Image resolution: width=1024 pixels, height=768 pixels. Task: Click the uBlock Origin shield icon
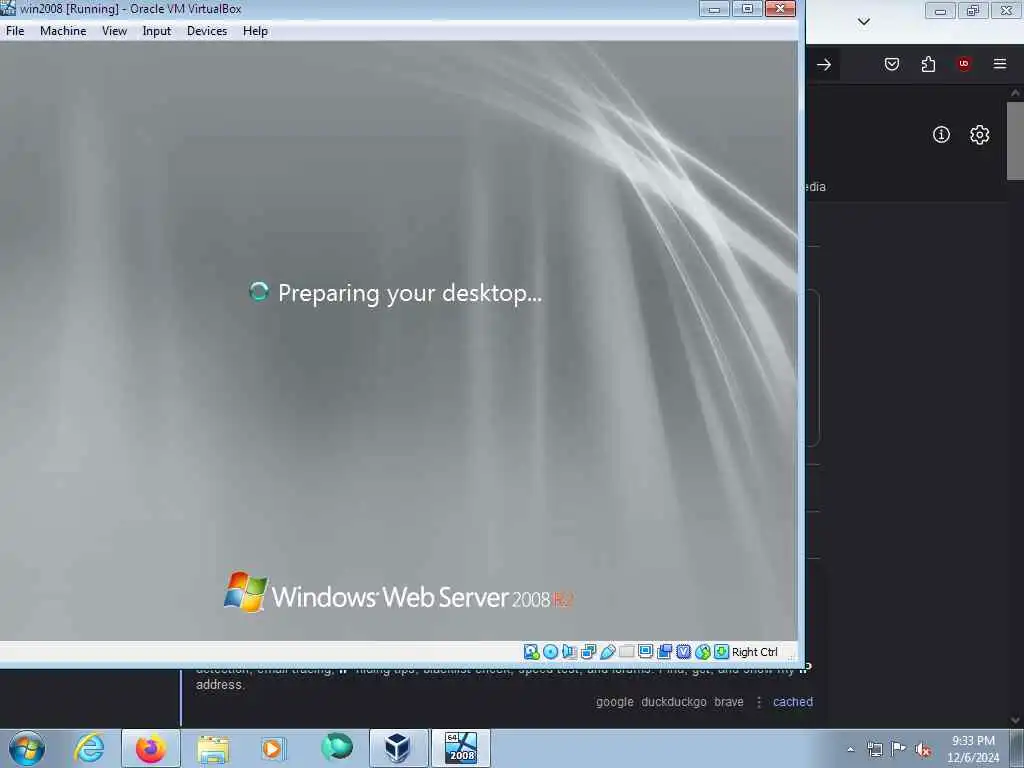point(964,64)
